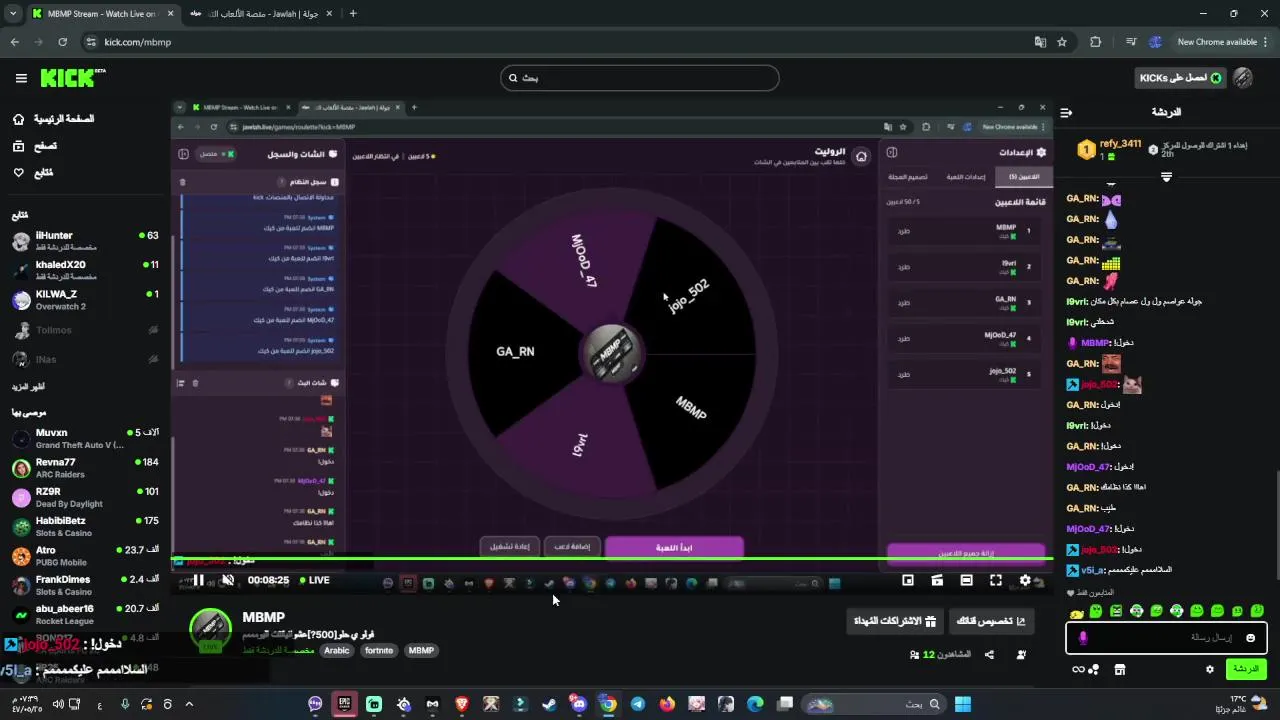Open the Revna77 recommended channel
Image resolution: width=1280 pixels, height=720 pixels.
[84, 468]
